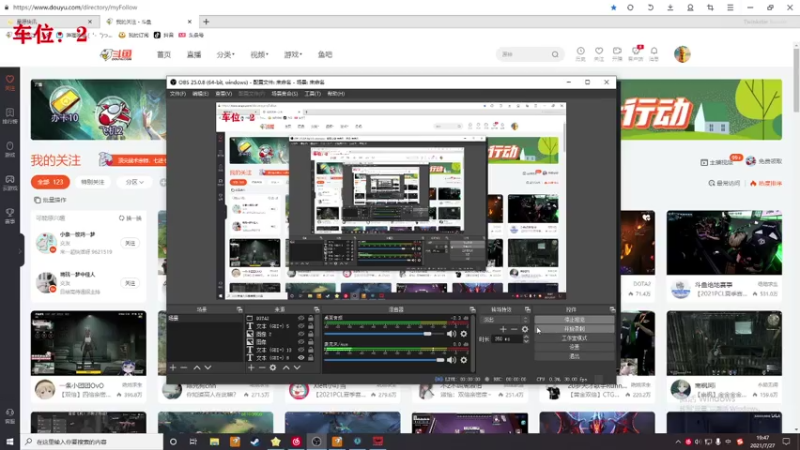Open transition properties gear icon
The height and width of the screenshot is (450, 800).
(525, 329)
